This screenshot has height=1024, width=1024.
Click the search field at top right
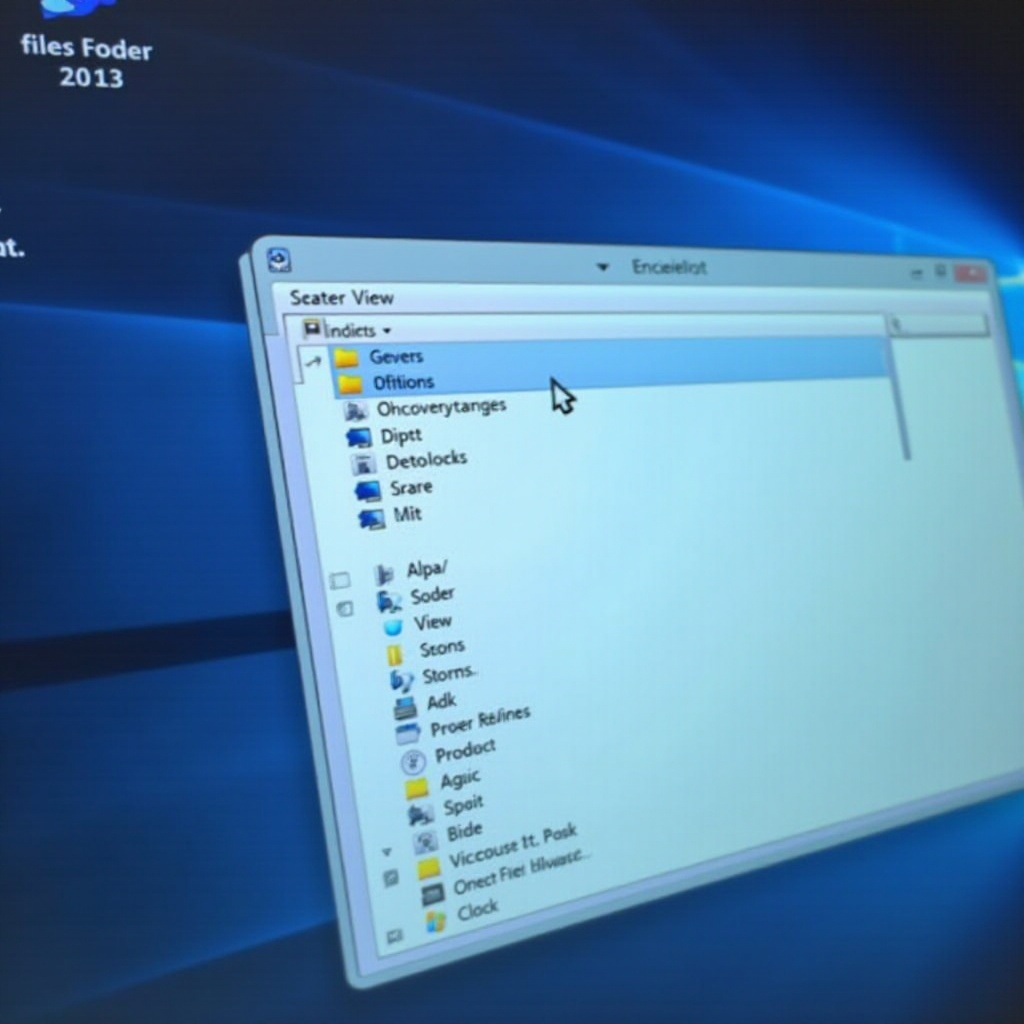pos(937,324)
